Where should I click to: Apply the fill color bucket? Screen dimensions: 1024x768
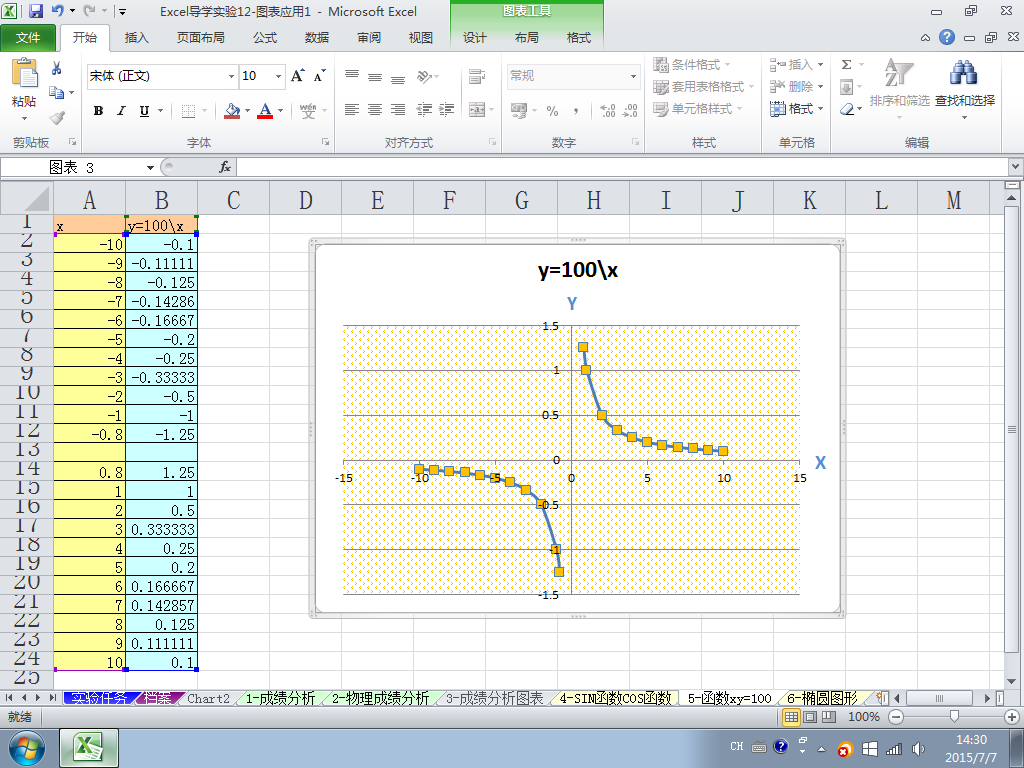(232, 110)
